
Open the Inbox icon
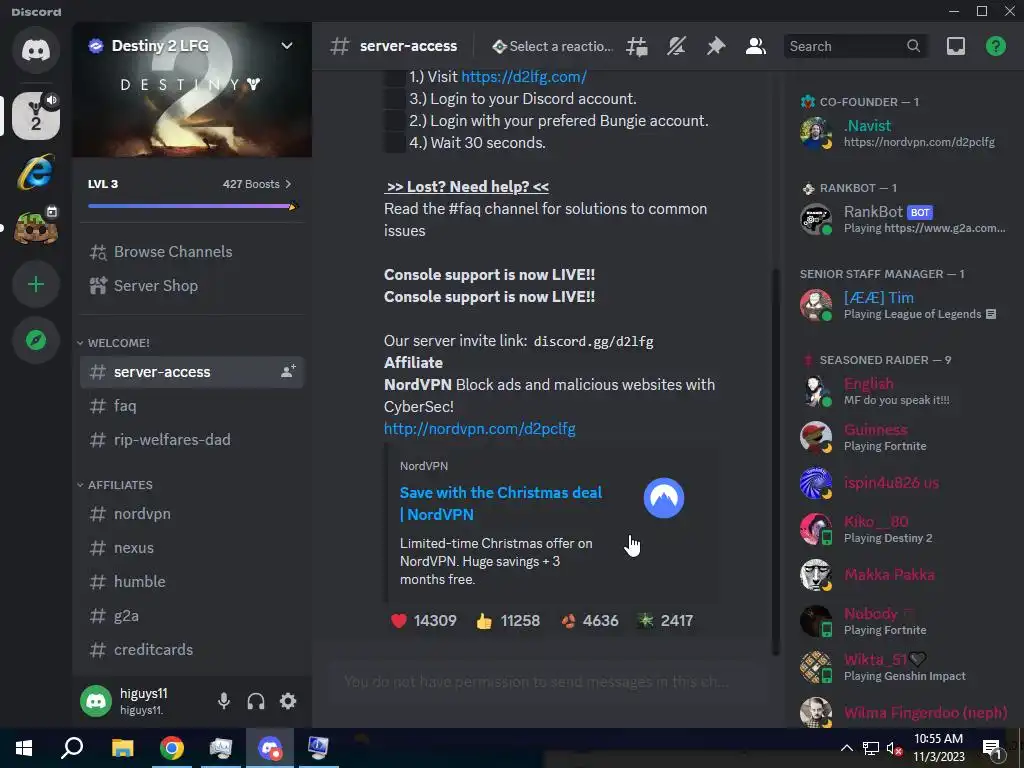[x=956, y=46]
